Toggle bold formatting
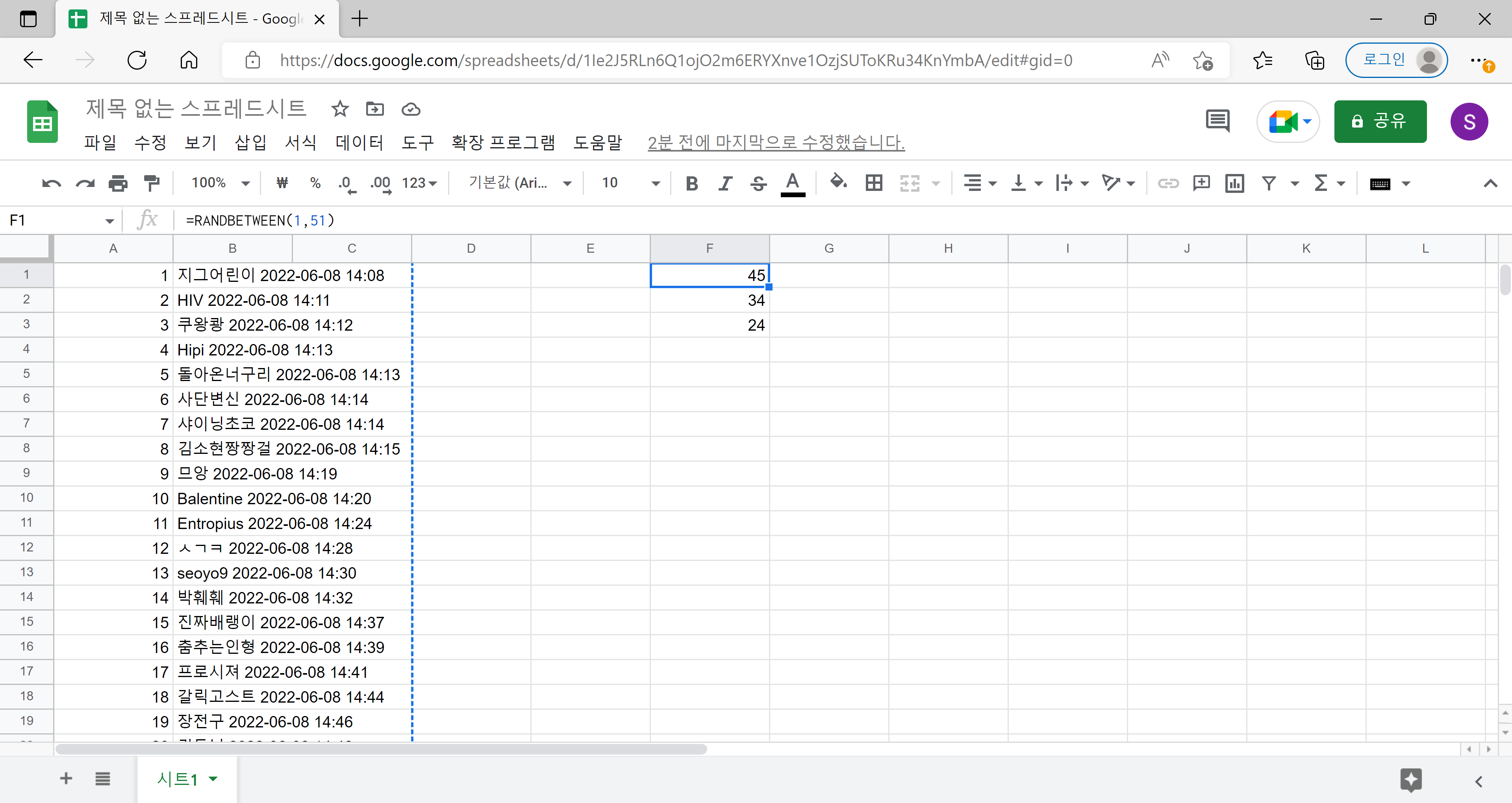The height and width of the screenshot is (803, 1512). click(x=692, y=183)
